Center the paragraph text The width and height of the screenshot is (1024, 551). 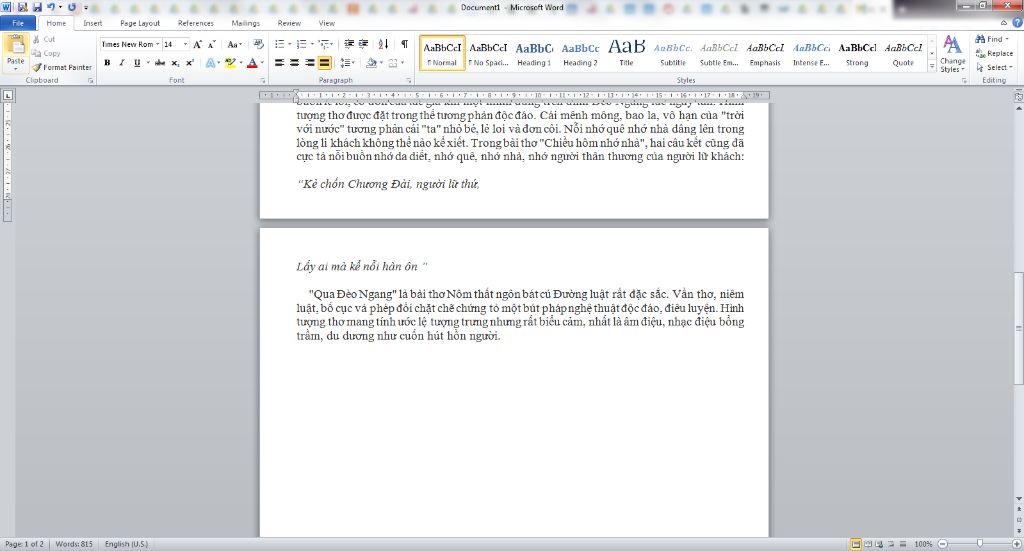[x=295, y=63]
